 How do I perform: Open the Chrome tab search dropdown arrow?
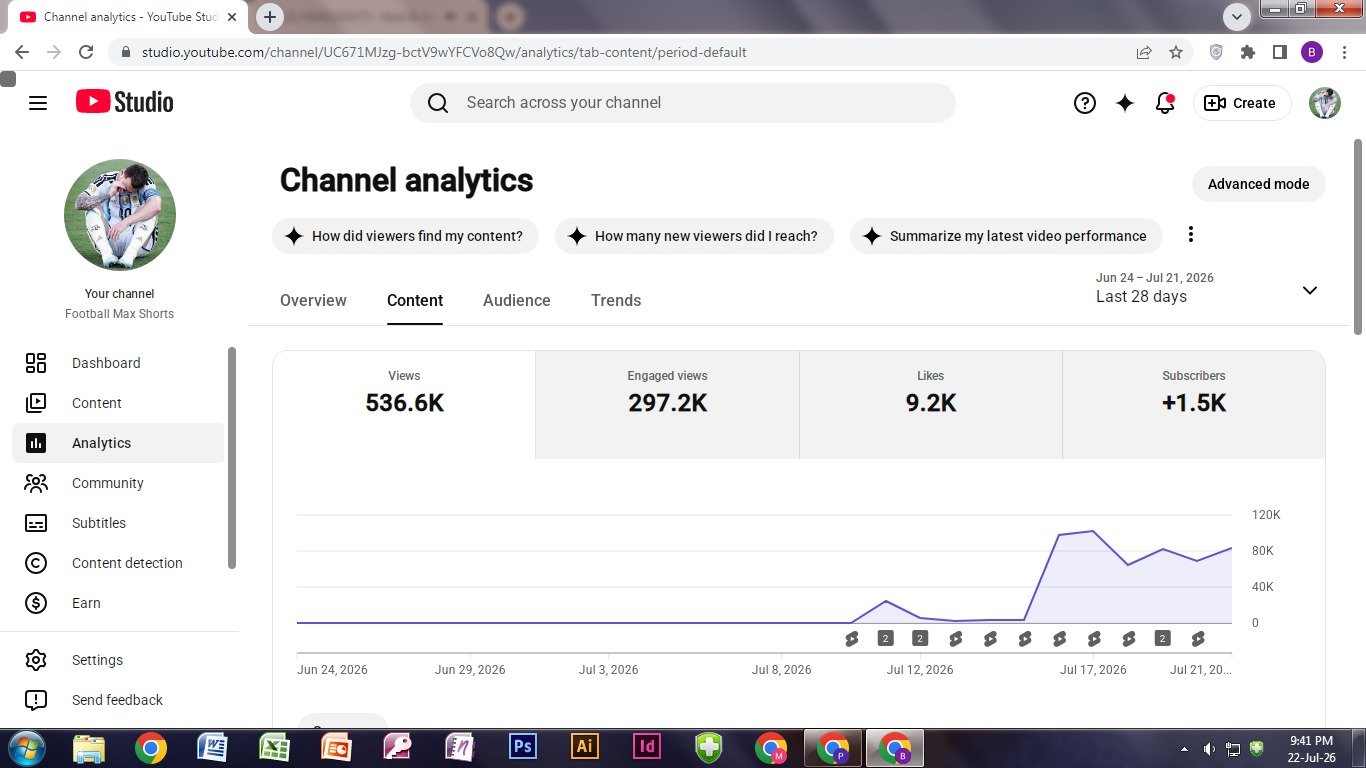pyautogui.click(x=1237, y=17)
